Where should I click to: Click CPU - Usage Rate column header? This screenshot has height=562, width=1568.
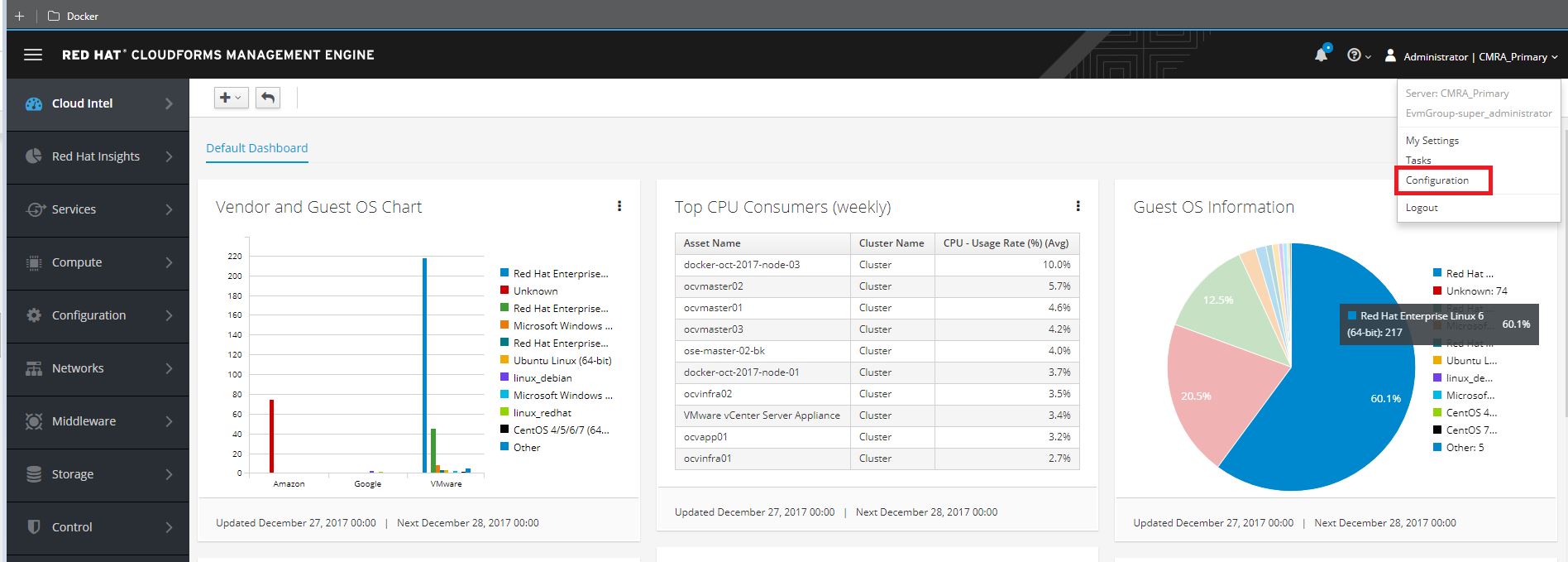[1006, 243]
